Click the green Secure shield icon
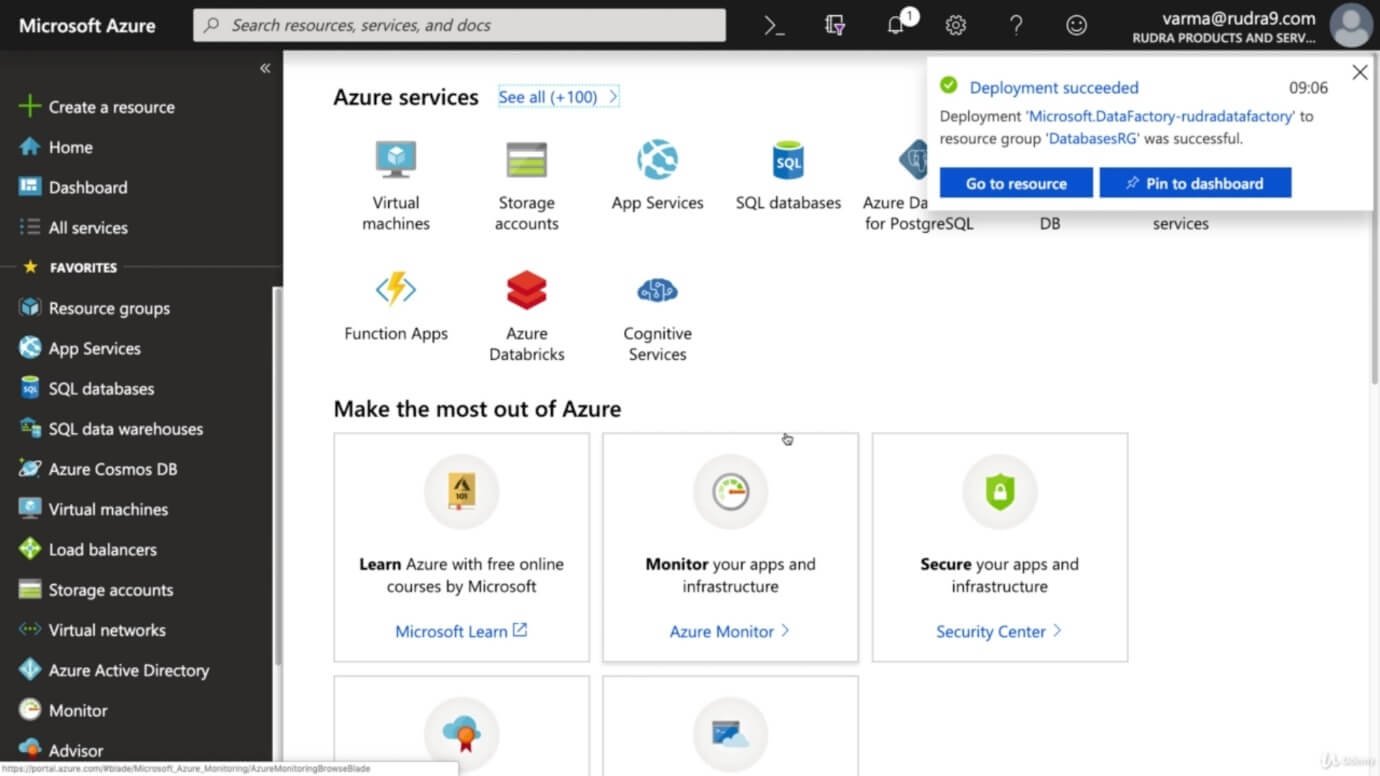1380x776 pixels. 1000,491
